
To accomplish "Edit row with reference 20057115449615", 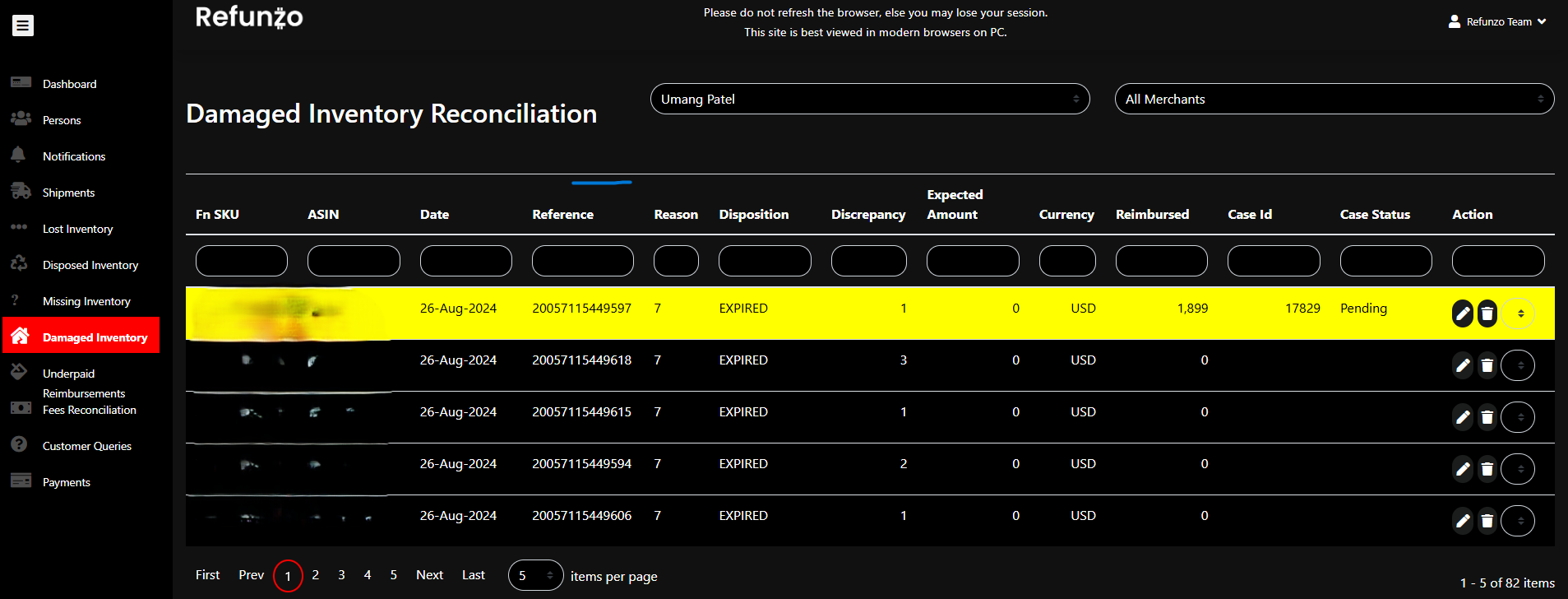I will [1463, 417].
